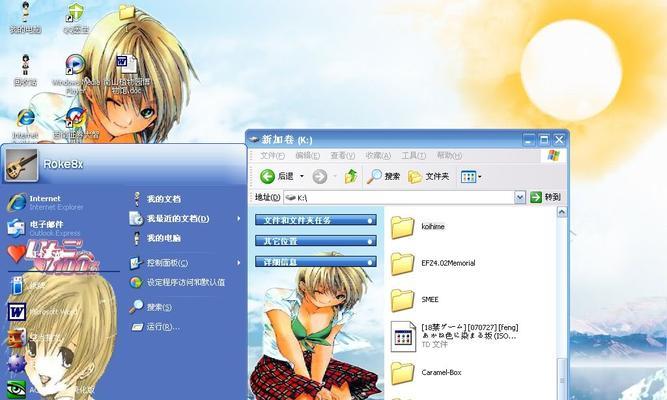Open the Word .doc file on the desktop

126,74
